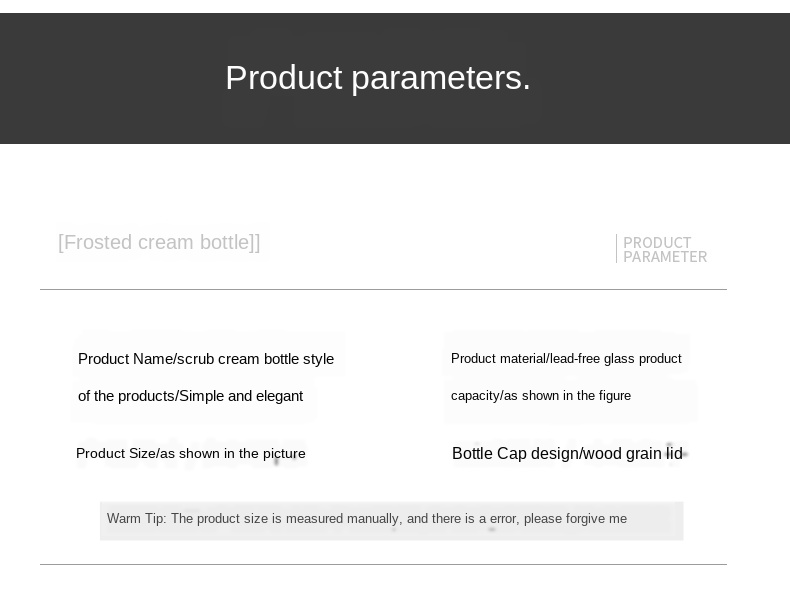Click the vertical bar beside PRODUCT PARAMETER
Image resolution: width=790 pixels, height=613 pixels.
tap(616, 248)
